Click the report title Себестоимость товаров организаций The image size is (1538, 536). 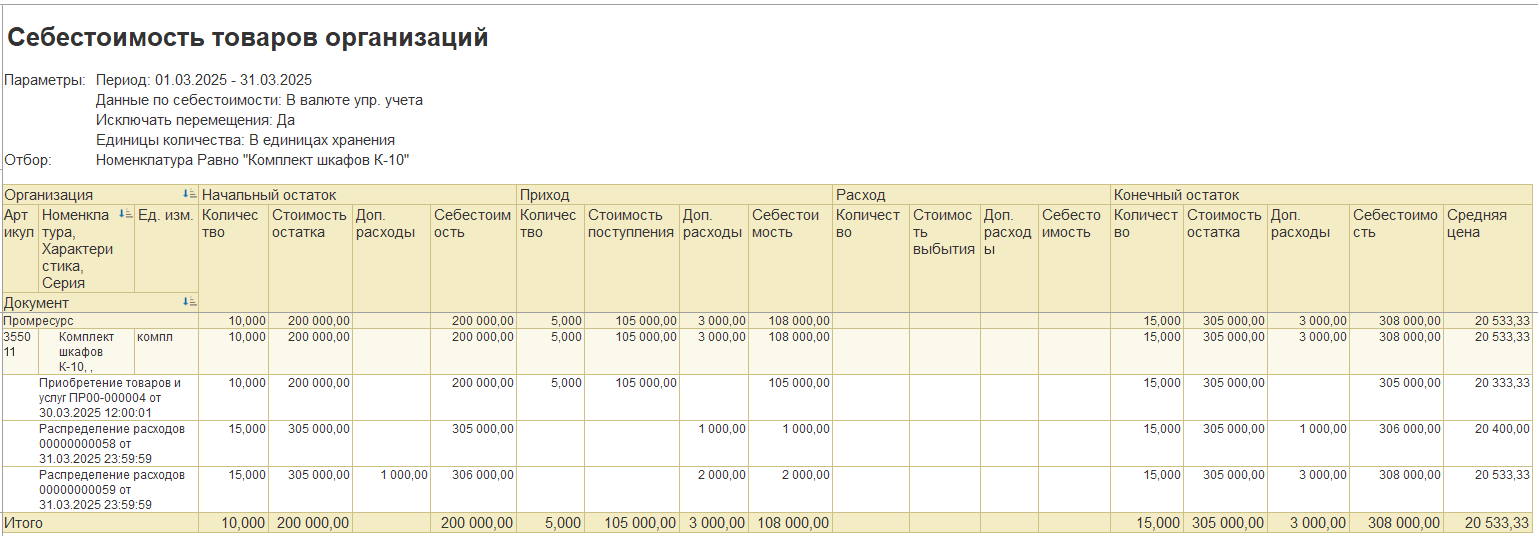(x=248, y=39)
